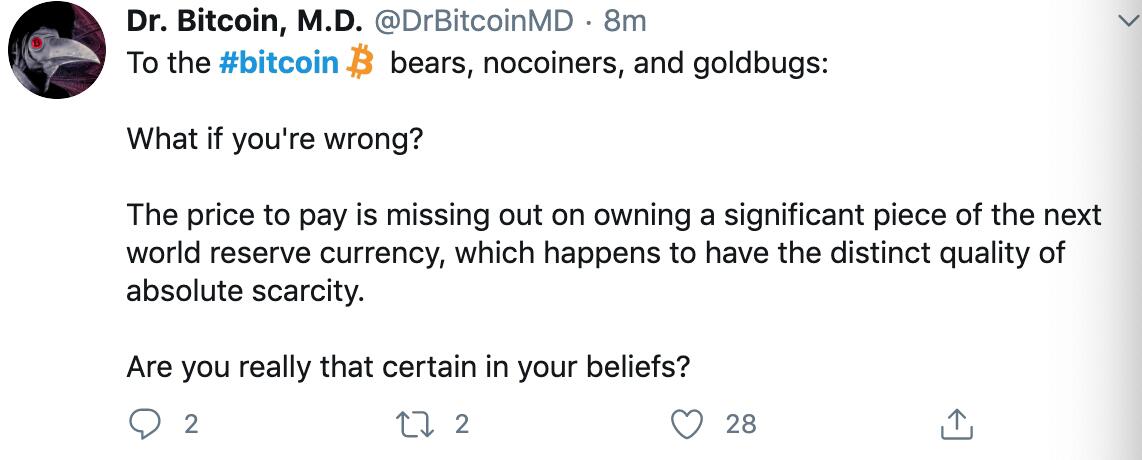Open the plague doctor profile avatar
The image size is (1142, 460).
point(57,50)
